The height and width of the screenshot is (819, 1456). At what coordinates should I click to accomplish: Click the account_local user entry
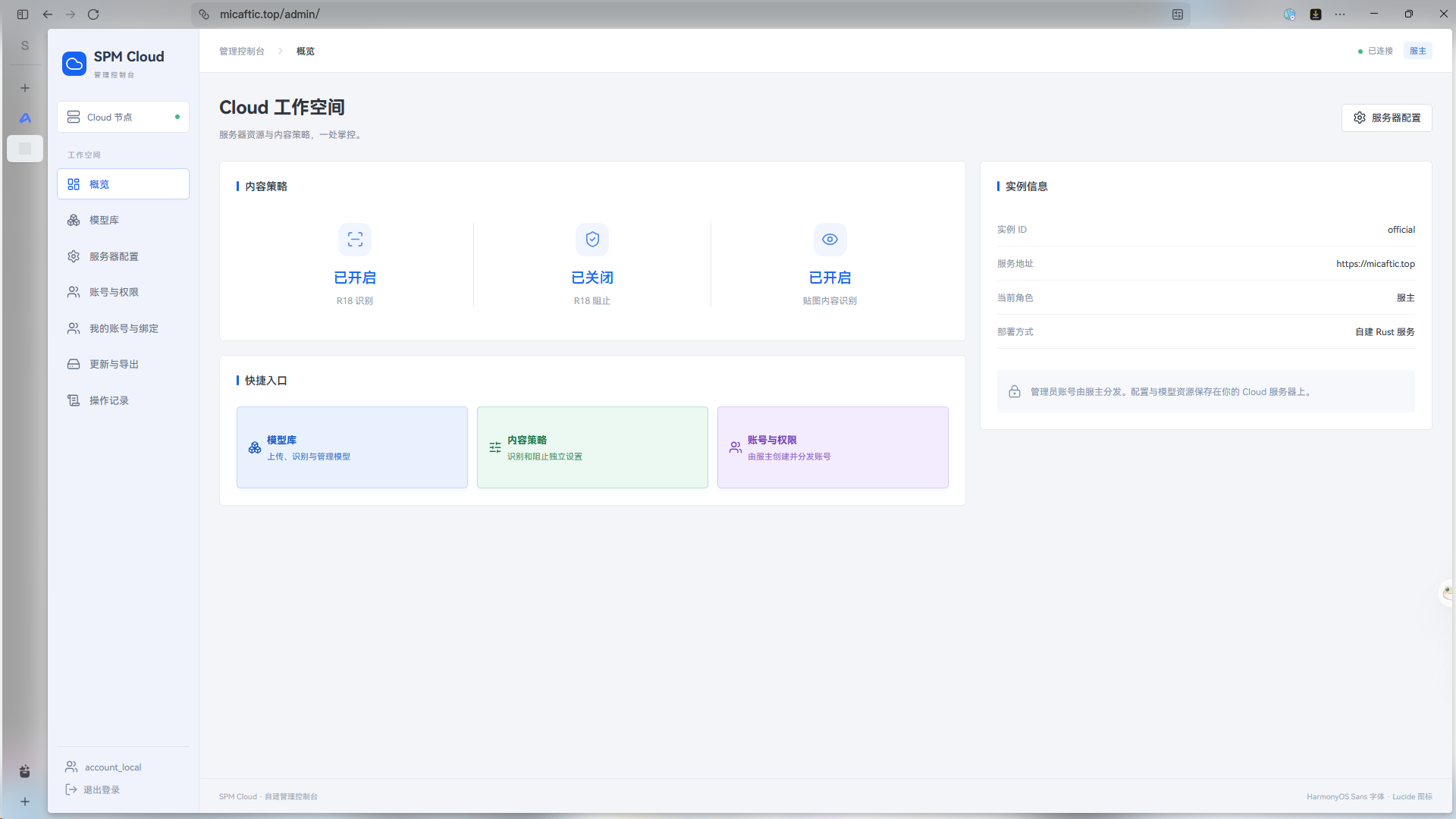[103, 767]
